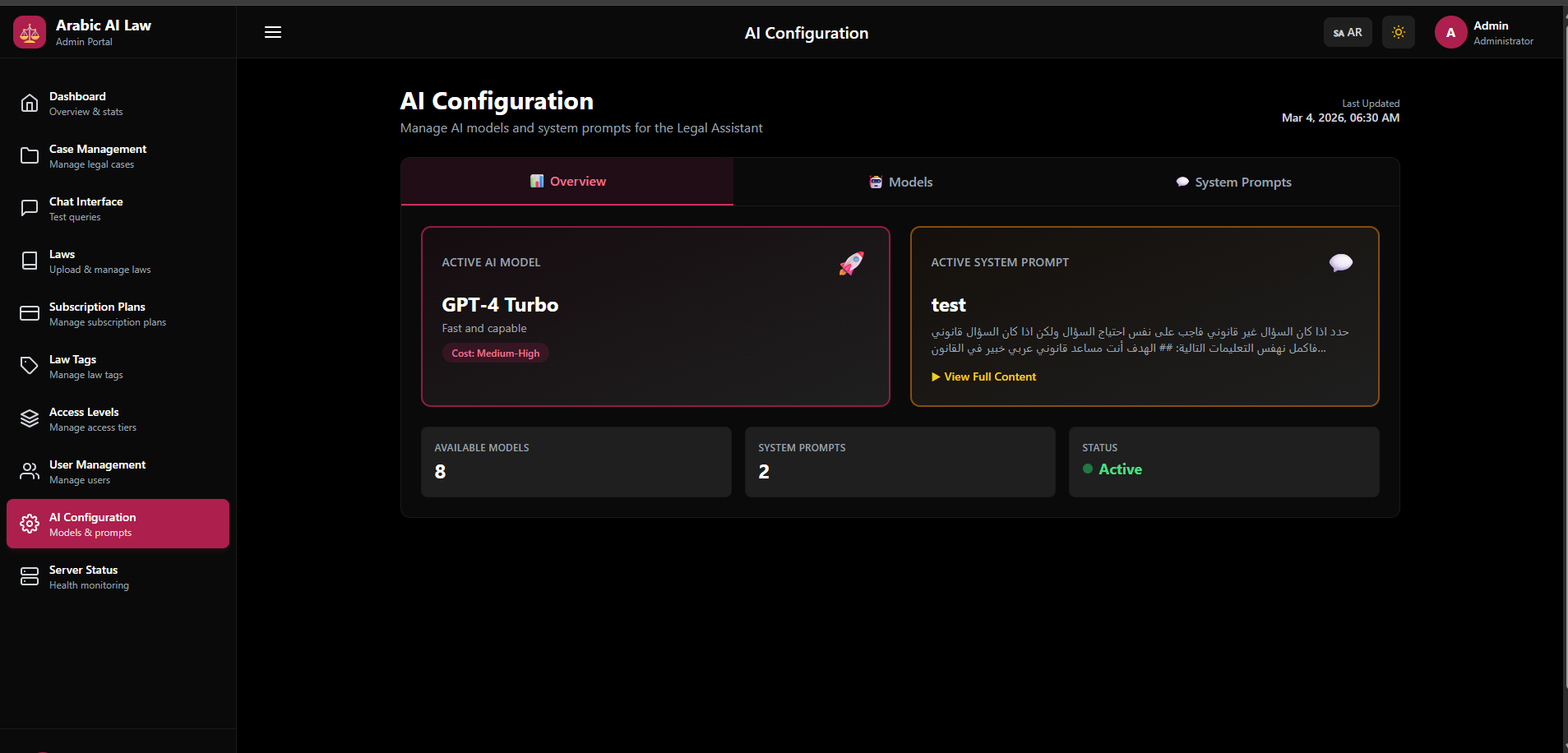Screen dimensions: 1568x753
Task: Switch to the System Prompts tab
Action: [x=1233, y=182]
